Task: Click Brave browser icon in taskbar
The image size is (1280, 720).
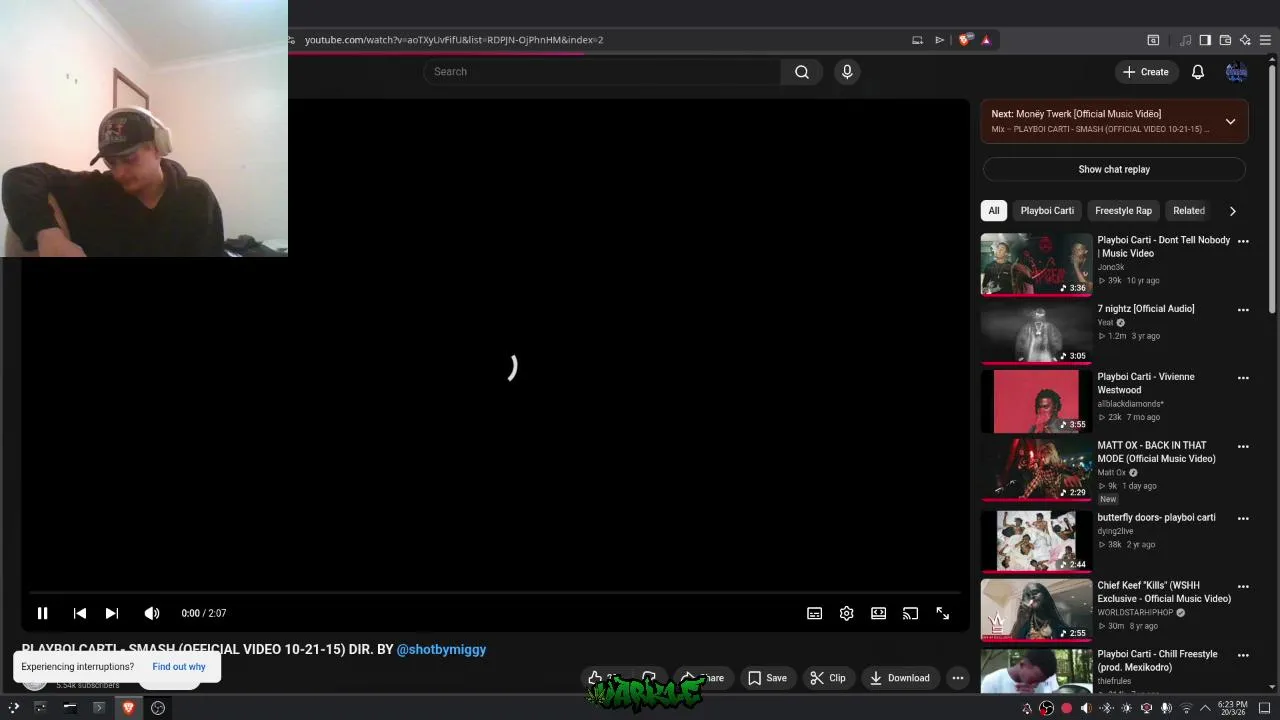Action: click(128, 708)
